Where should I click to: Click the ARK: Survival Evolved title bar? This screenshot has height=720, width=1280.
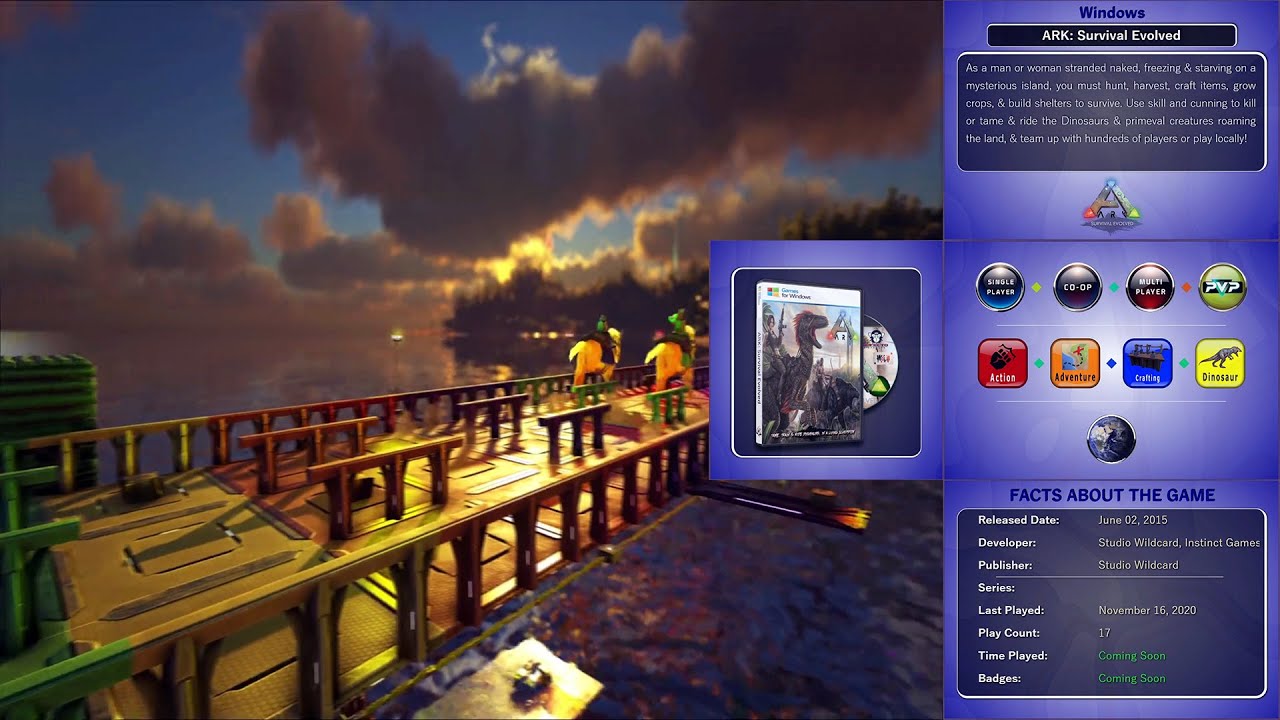(1111, 35)
